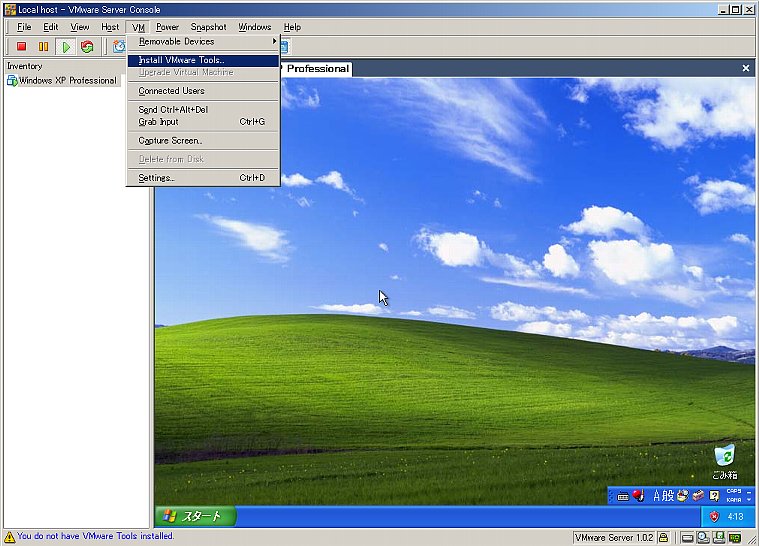Click the floppy drive device status icon

pyautogui.click(x=719, y=537)
